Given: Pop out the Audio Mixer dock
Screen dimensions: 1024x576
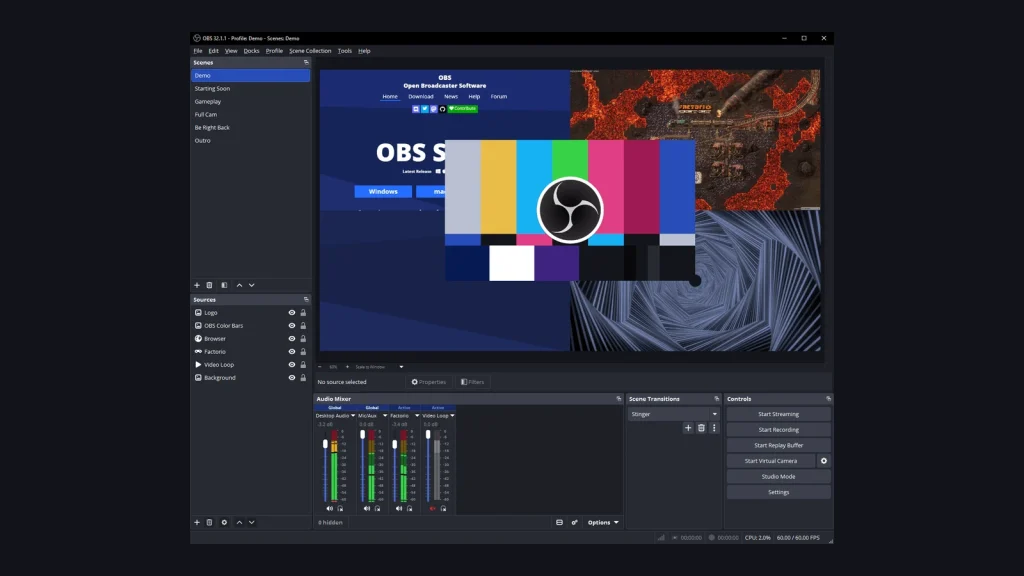Looking at the screenshot, I should click(x=618, y=399).
